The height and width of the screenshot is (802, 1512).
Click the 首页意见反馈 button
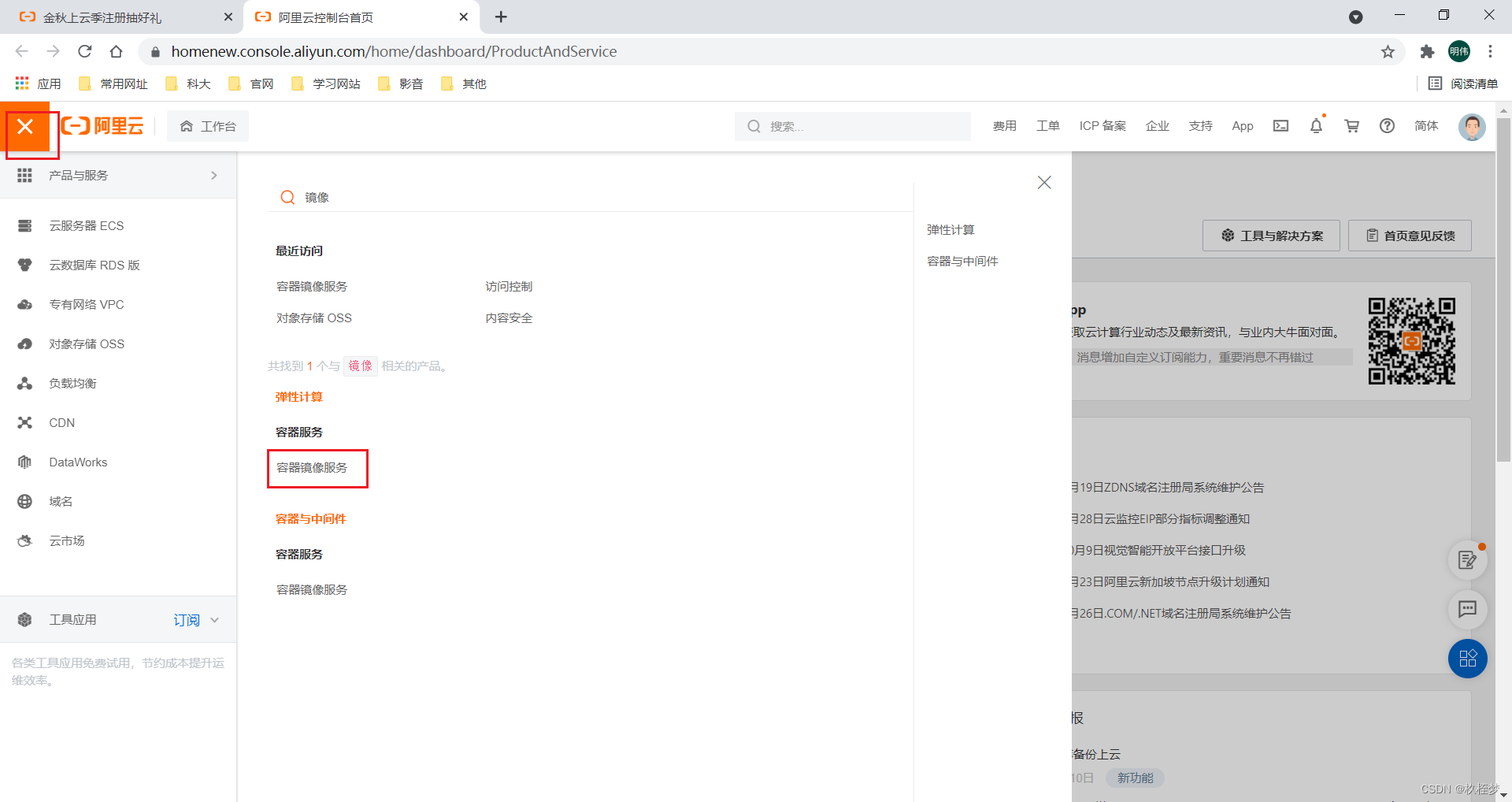point(1410,236)
